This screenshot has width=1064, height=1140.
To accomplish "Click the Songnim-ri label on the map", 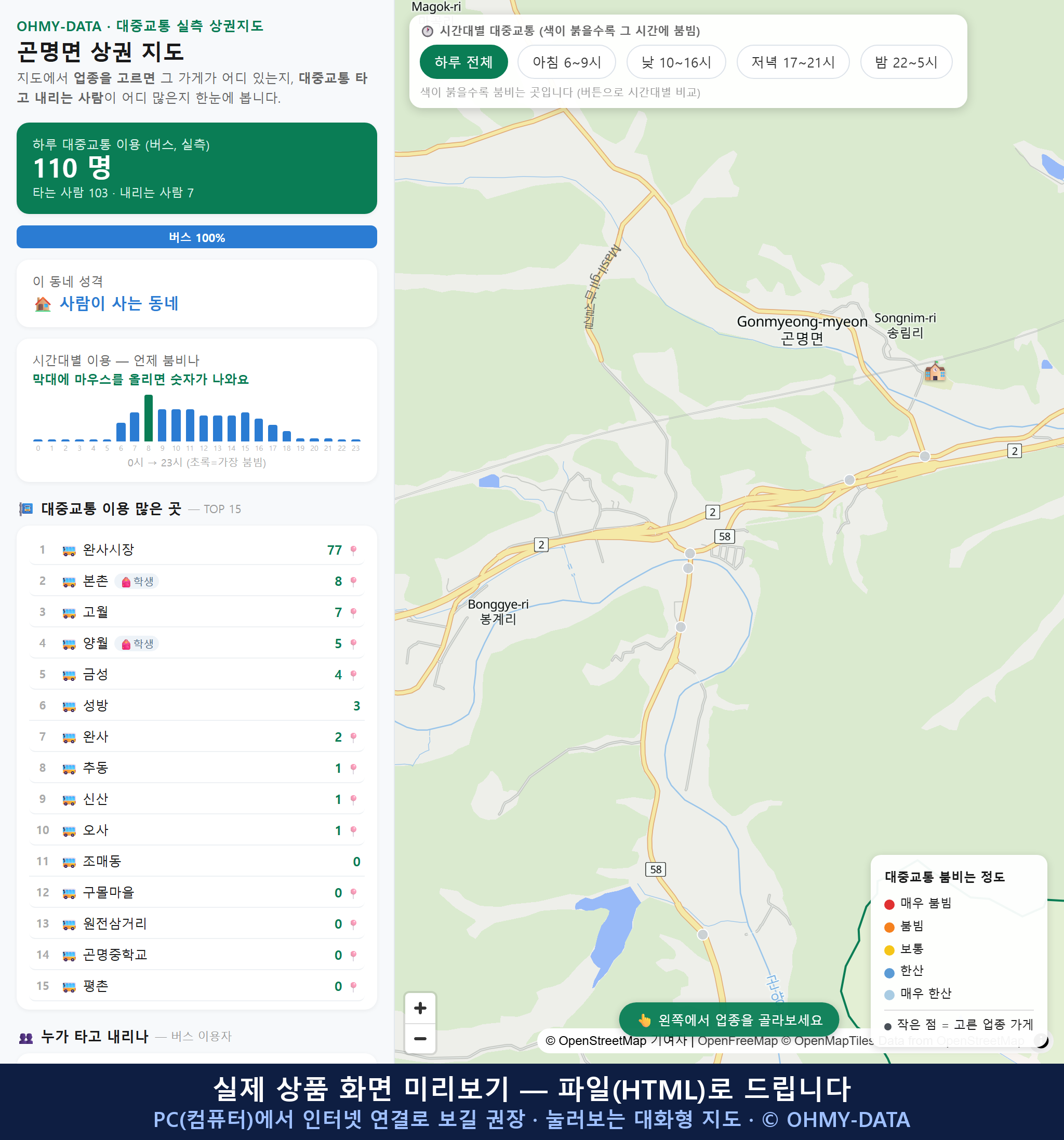I will (905, 318).
